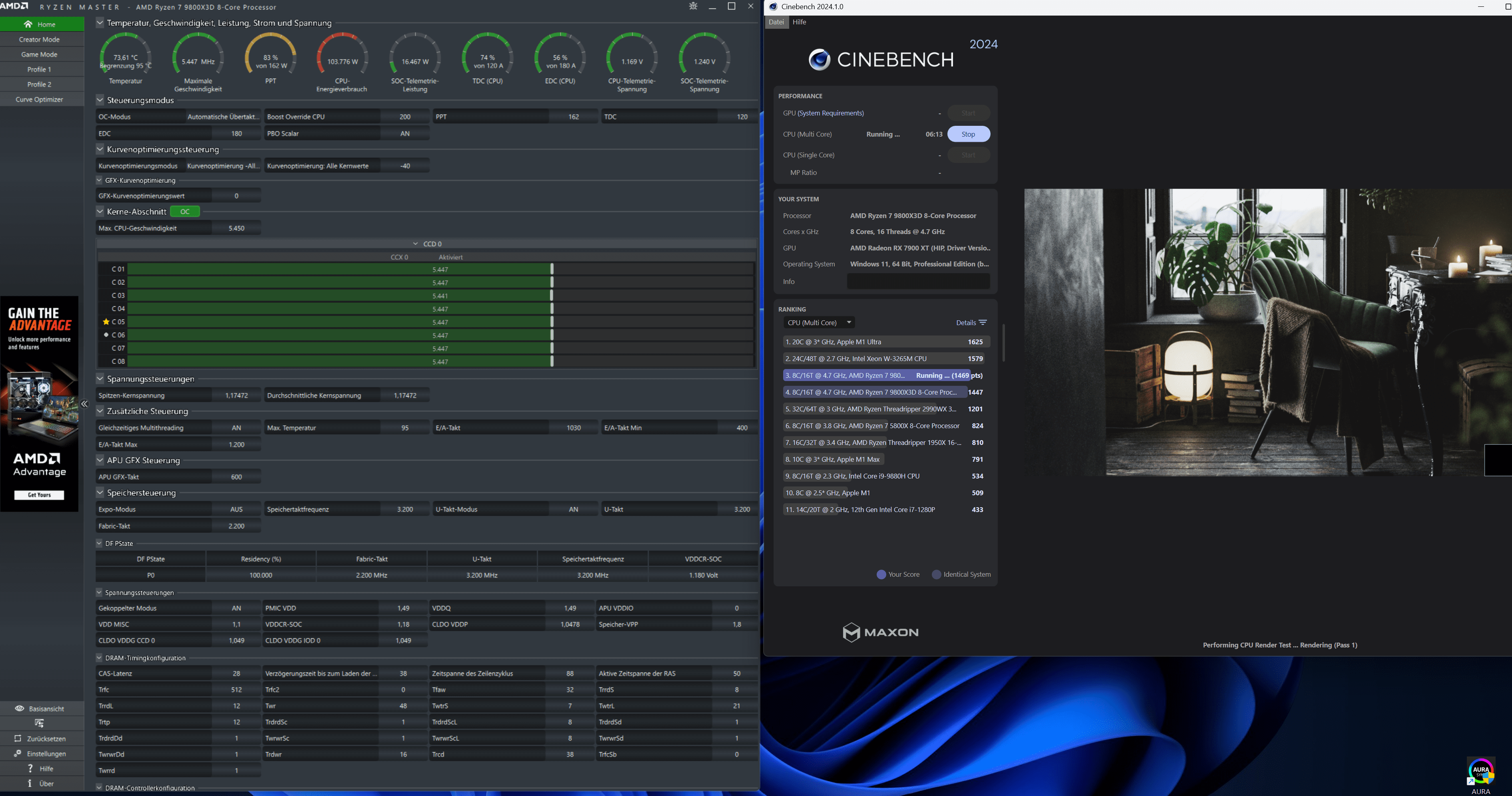Click the bug report icon in title bar

click(693, 6)
